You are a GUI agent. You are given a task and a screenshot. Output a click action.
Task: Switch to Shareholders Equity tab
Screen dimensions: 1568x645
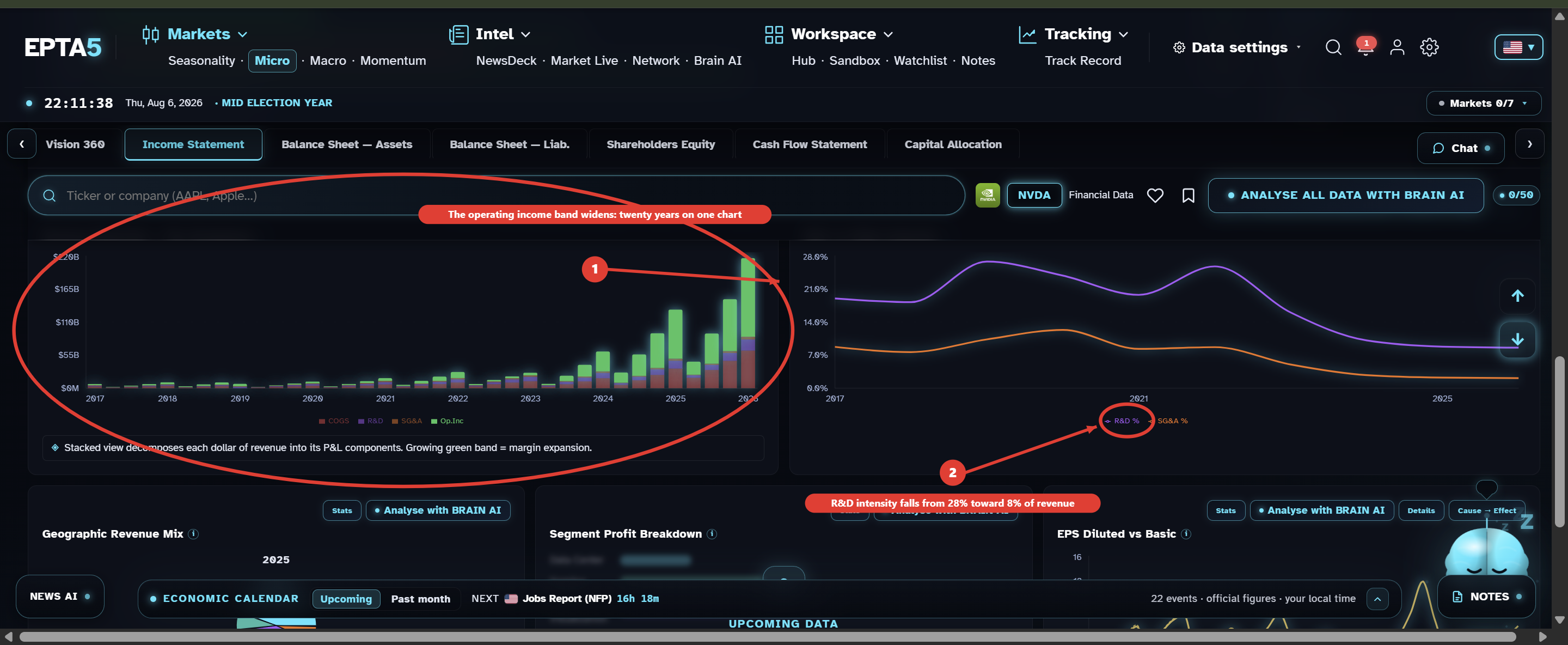click(660, 144)
